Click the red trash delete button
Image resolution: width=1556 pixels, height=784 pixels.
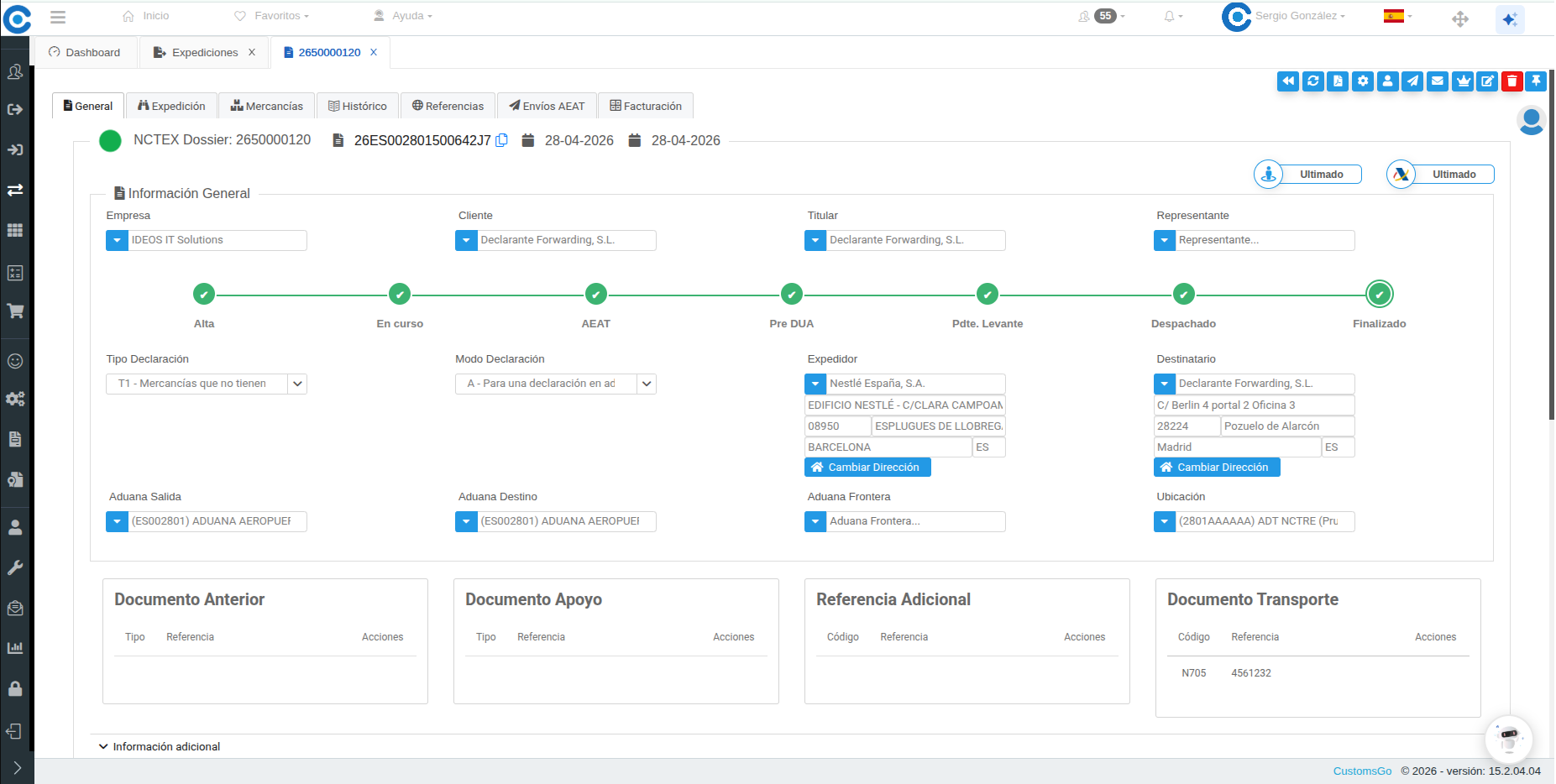click(x=1512, y=81)
